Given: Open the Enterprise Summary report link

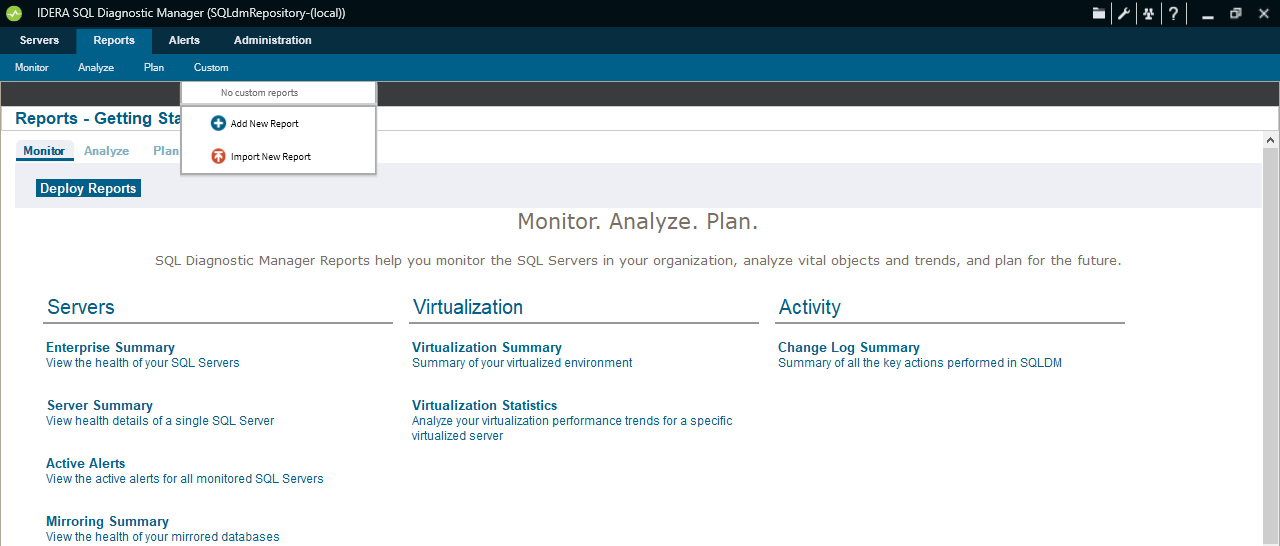Looking at the screenshot, I should [110, 348].
